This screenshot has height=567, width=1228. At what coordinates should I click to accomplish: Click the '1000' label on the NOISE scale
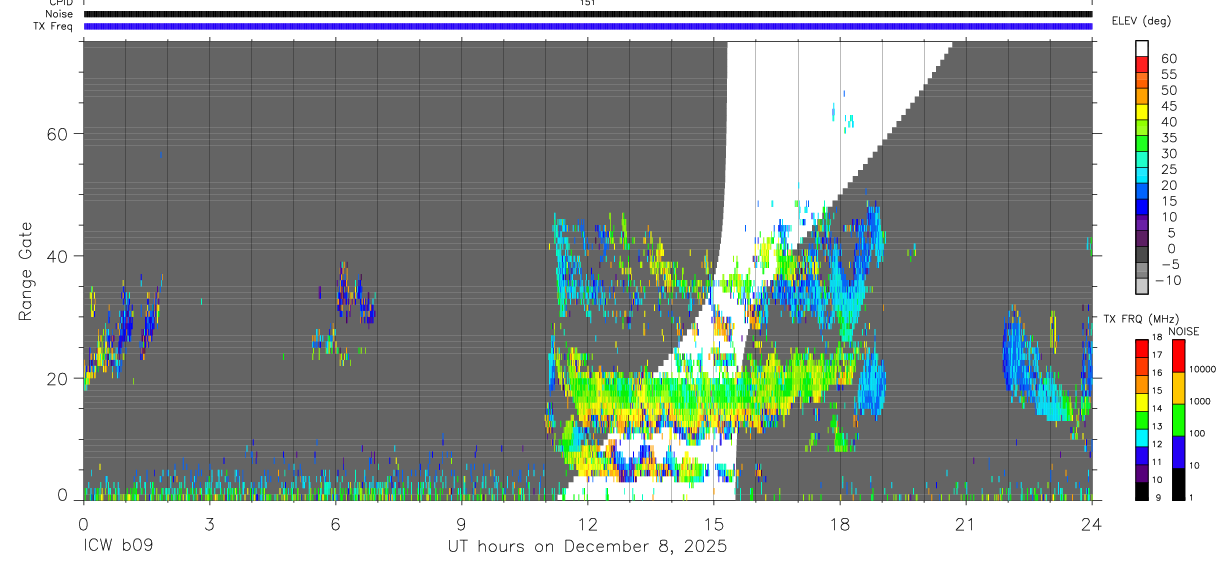click(1201, 401)
